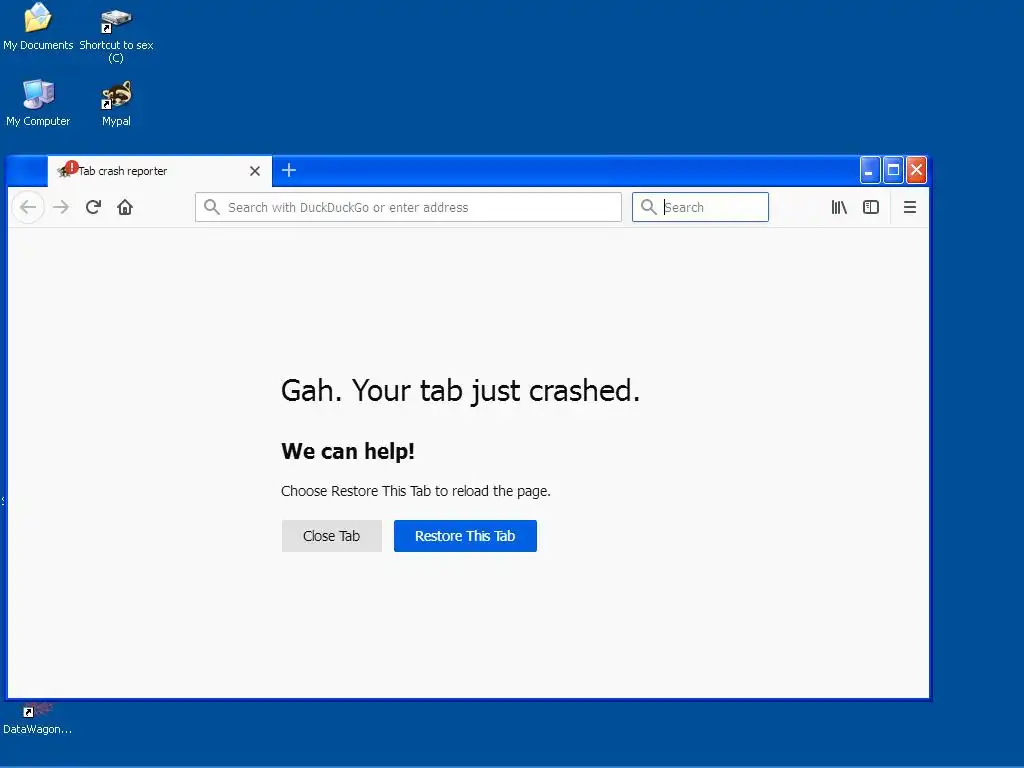The width and height of the screenshot is (1024, 768).
Task: Click the magnifier icon in the search box
Action: [648, 207]
